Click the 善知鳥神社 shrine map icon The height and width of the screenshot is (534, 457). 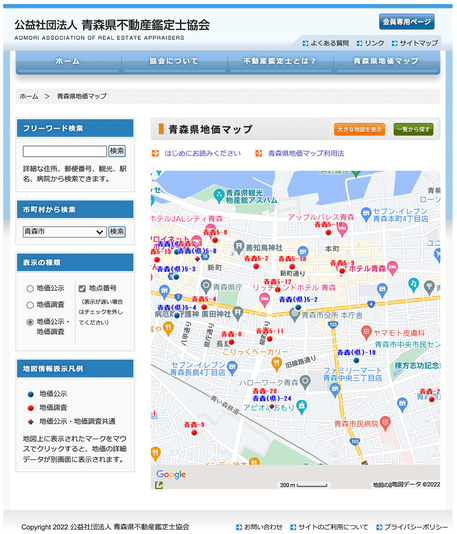[239, 246]
